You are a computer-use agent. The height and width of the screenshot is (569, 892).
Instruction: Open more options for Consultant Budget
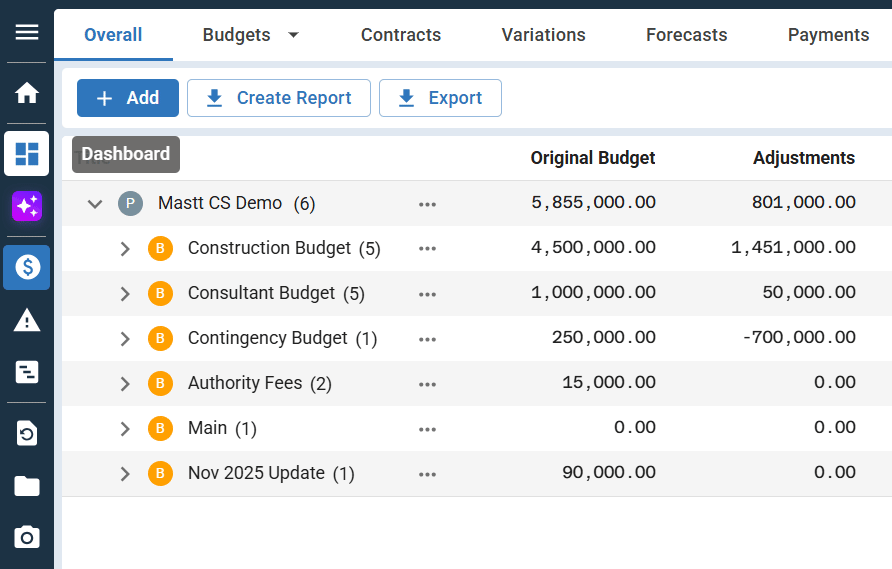[428, 294]
